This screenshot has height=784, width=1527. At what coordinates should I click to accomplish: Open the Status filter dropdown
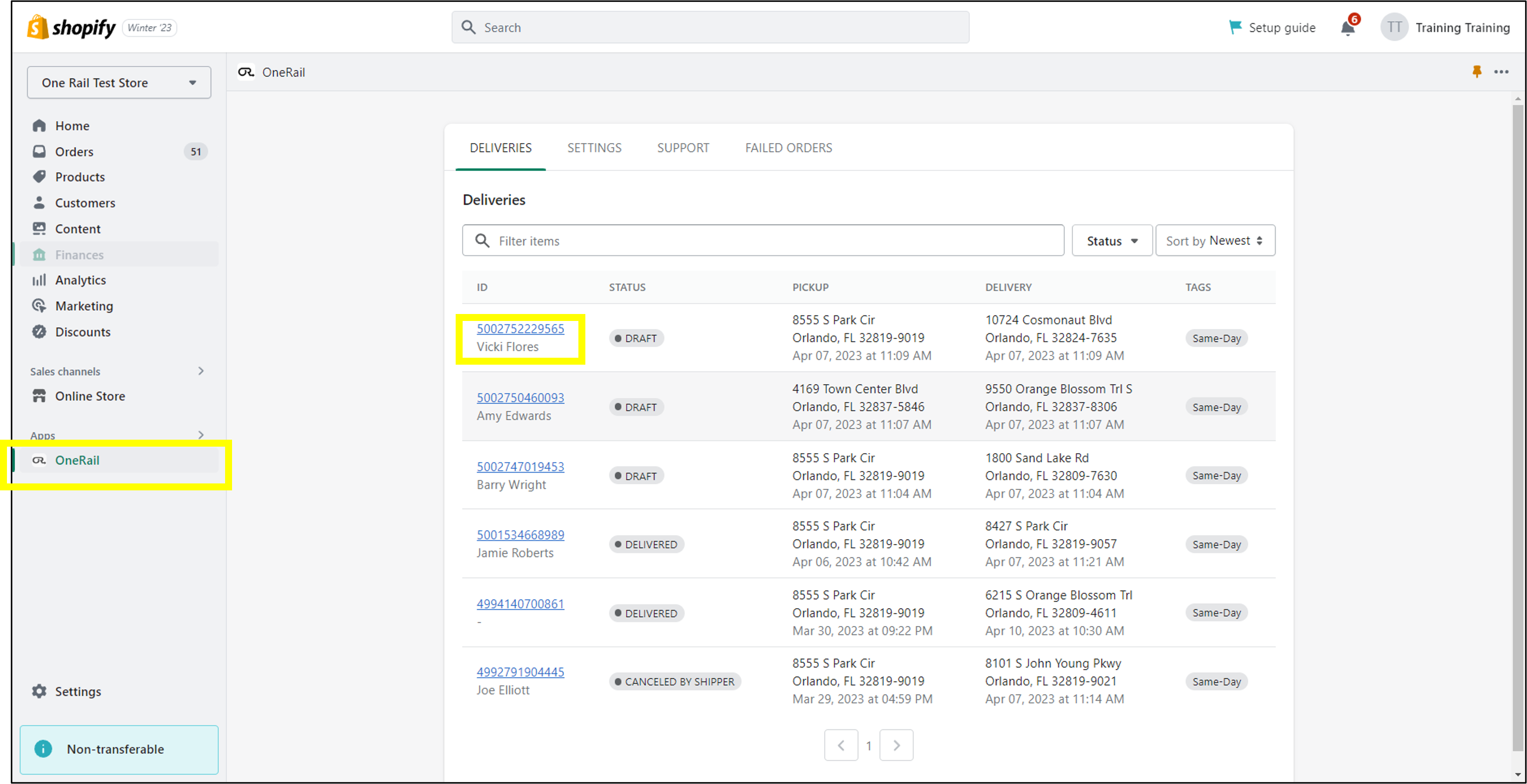tap(1112, 240)
